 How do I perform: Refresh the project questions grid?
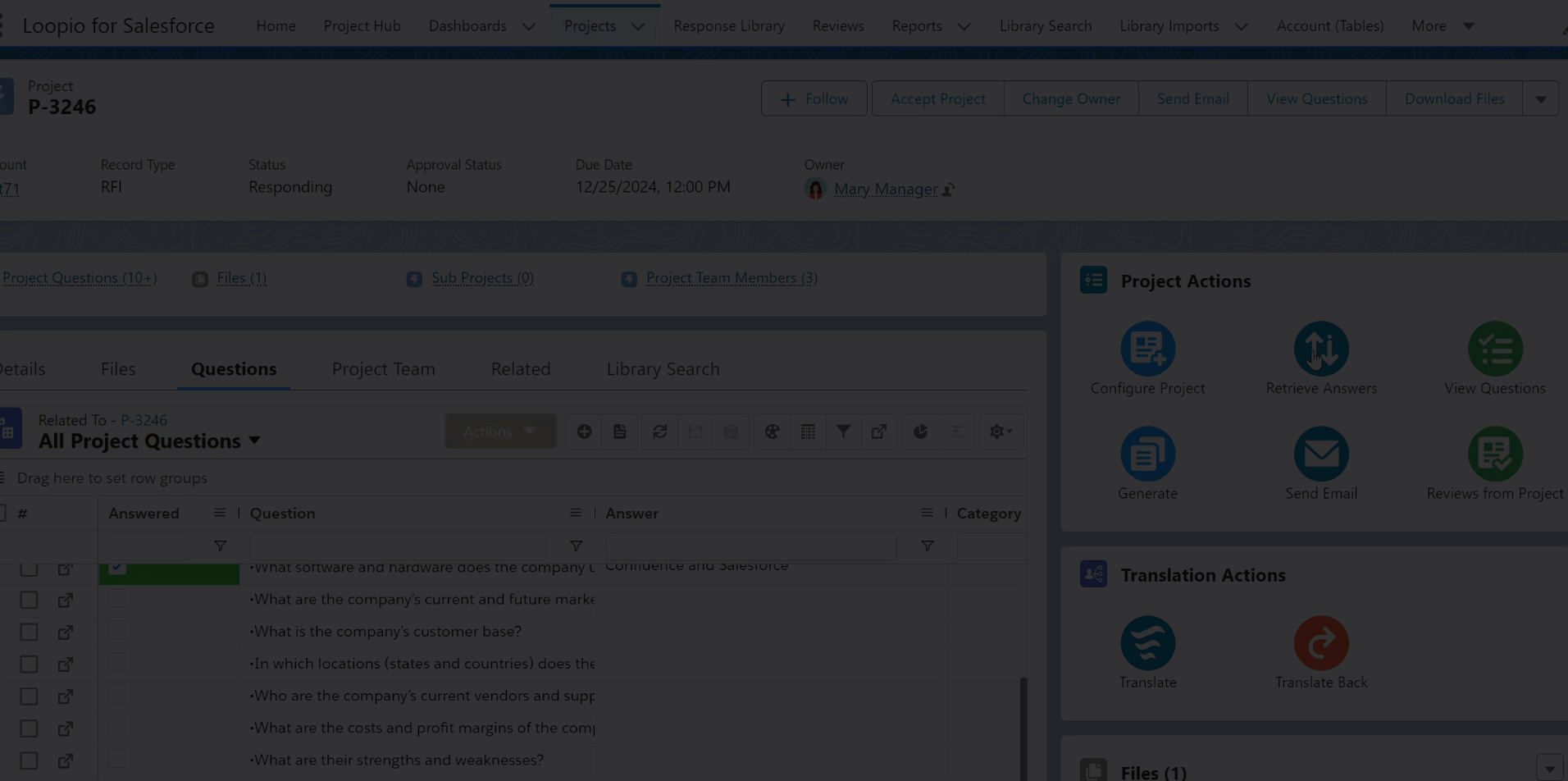(659, 432)
